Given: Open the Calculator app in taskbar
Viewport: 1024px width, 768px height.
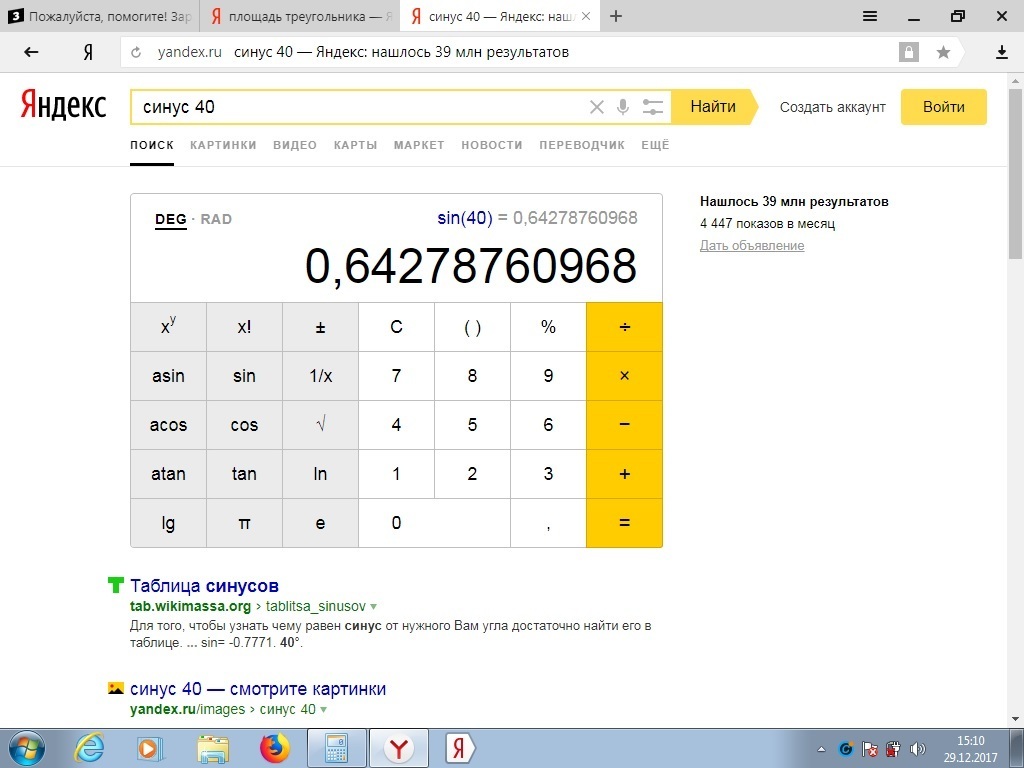Looking at the screenshot, I should click(336, 748).
